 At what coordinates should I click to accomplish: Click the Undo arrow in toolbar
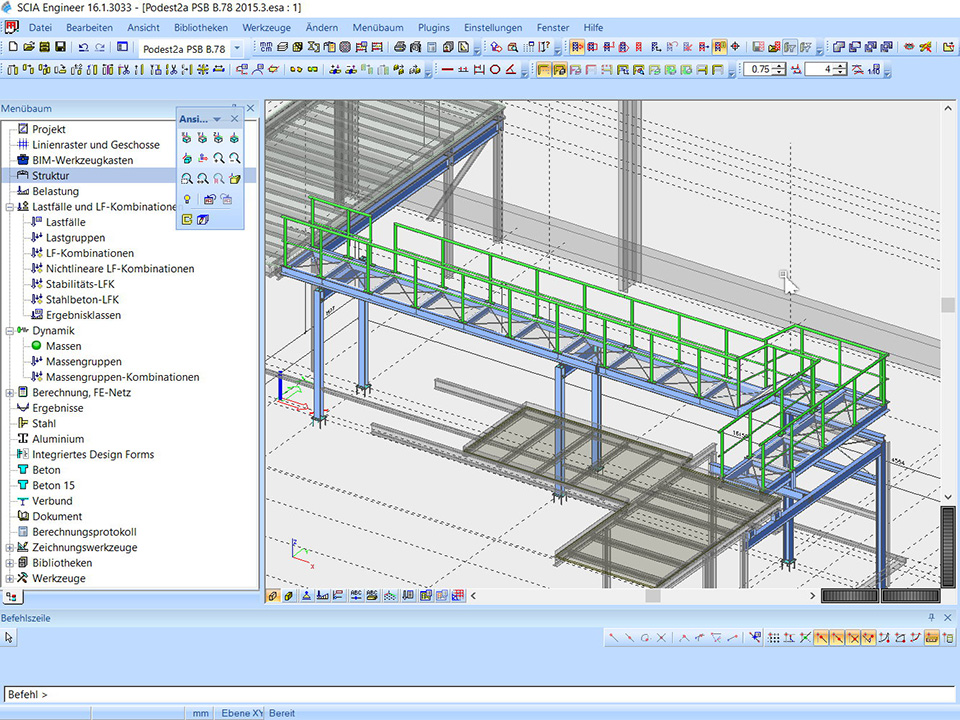pyautogui.click(x=84, y=47)
